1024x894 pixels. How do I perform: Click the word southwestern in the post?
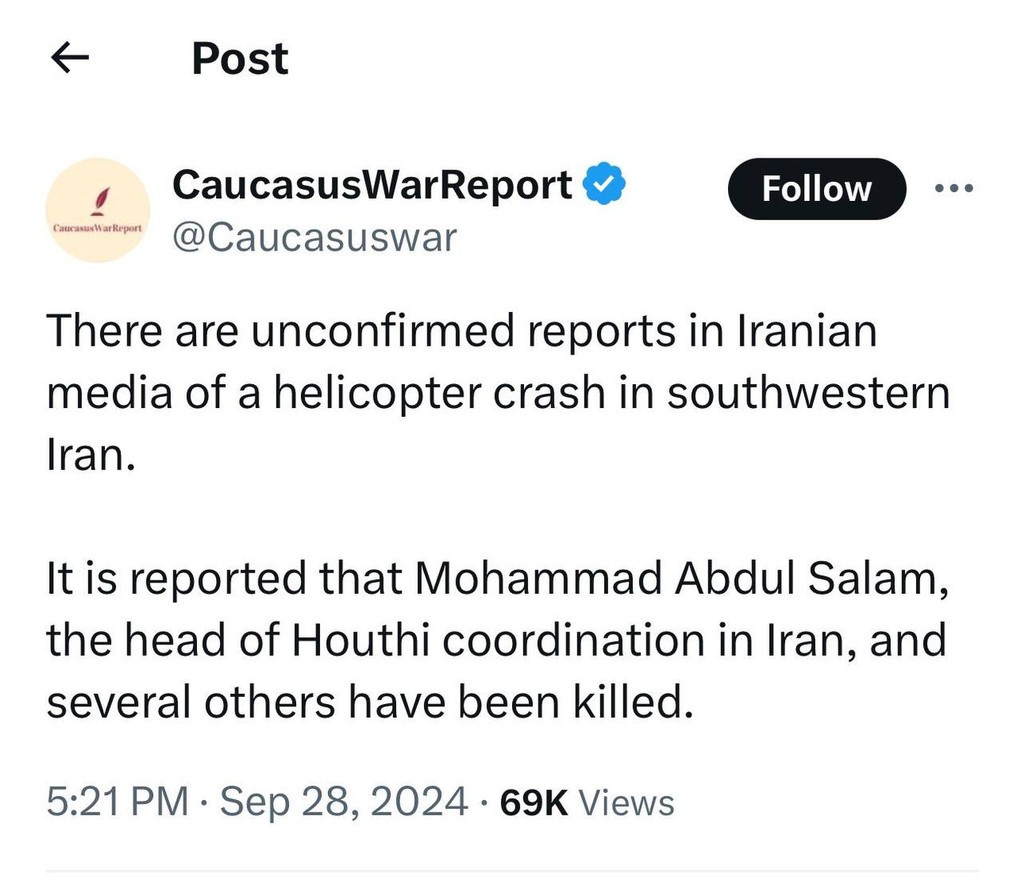(x=808, y=393)
